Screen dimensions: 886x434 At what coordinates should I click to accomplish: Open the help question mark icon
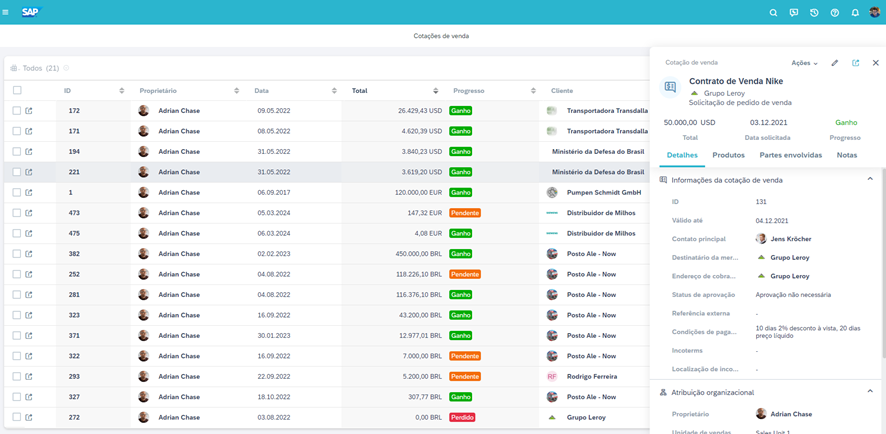tap(835, 12)
